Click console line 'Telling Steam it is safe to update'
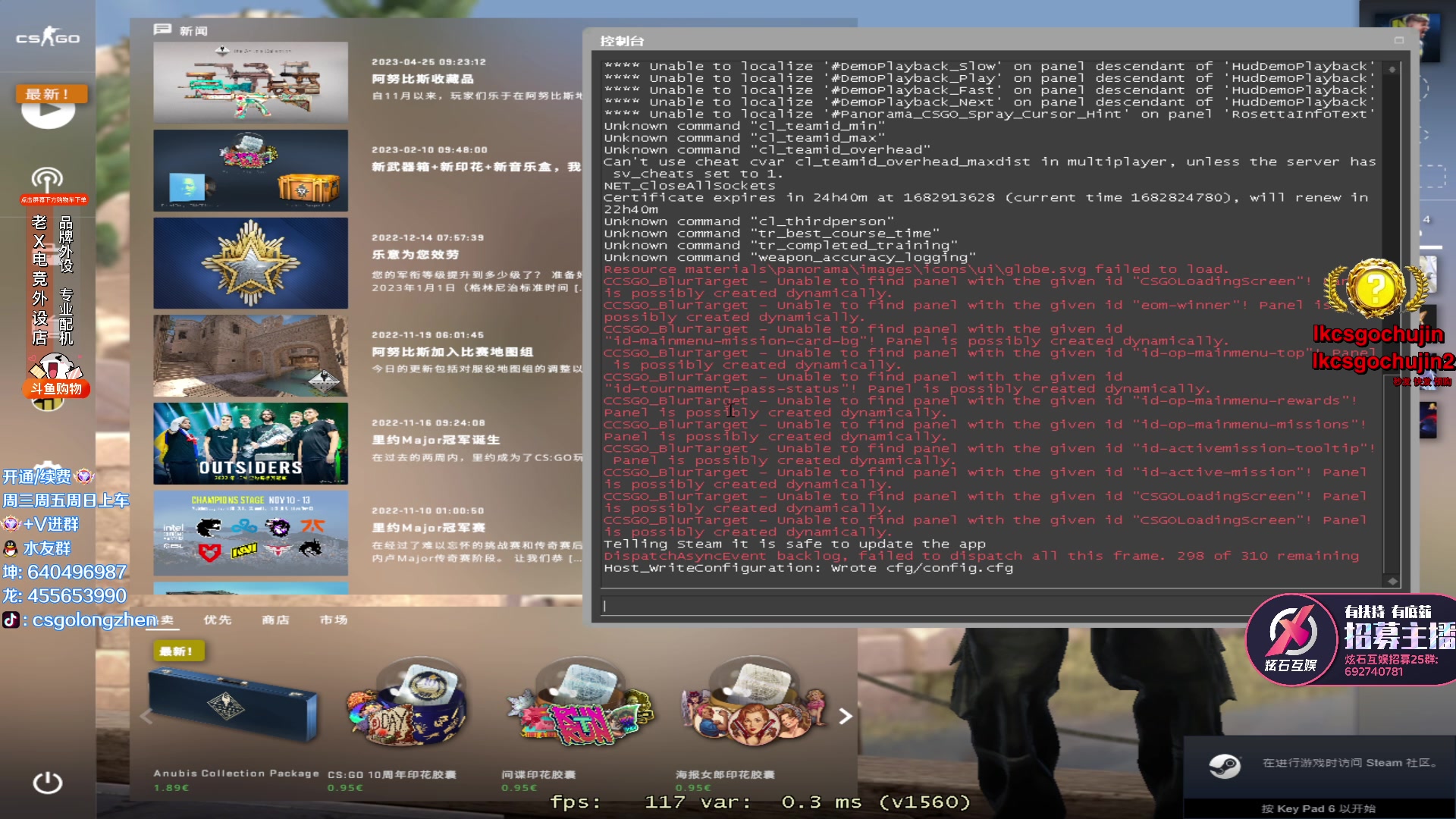Image resolution: width=1456 pixels, height=819 pixels. [x=795, y=544]
